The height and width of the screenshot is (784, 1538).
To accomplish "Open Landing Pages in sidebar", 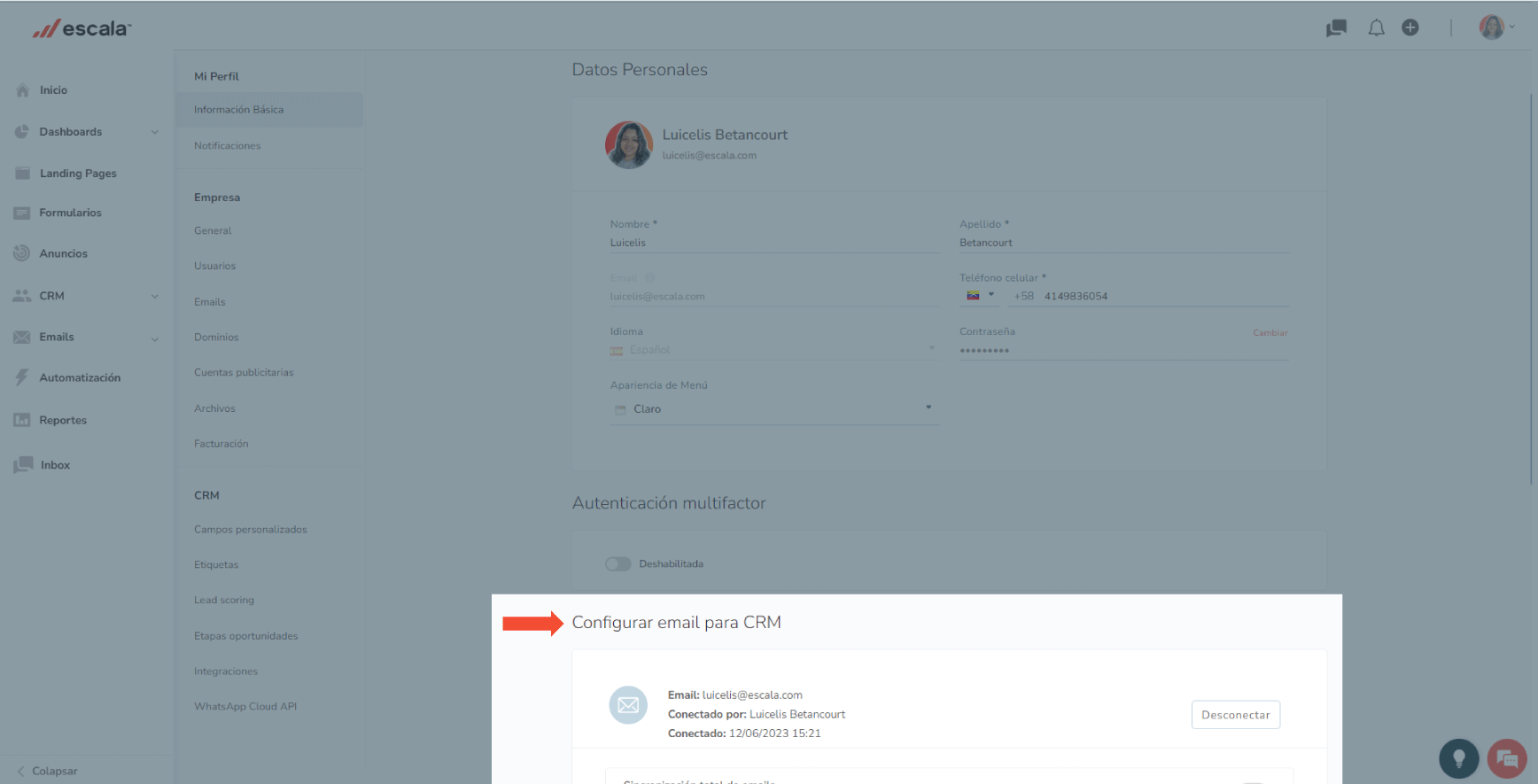I will click(78, 174).
